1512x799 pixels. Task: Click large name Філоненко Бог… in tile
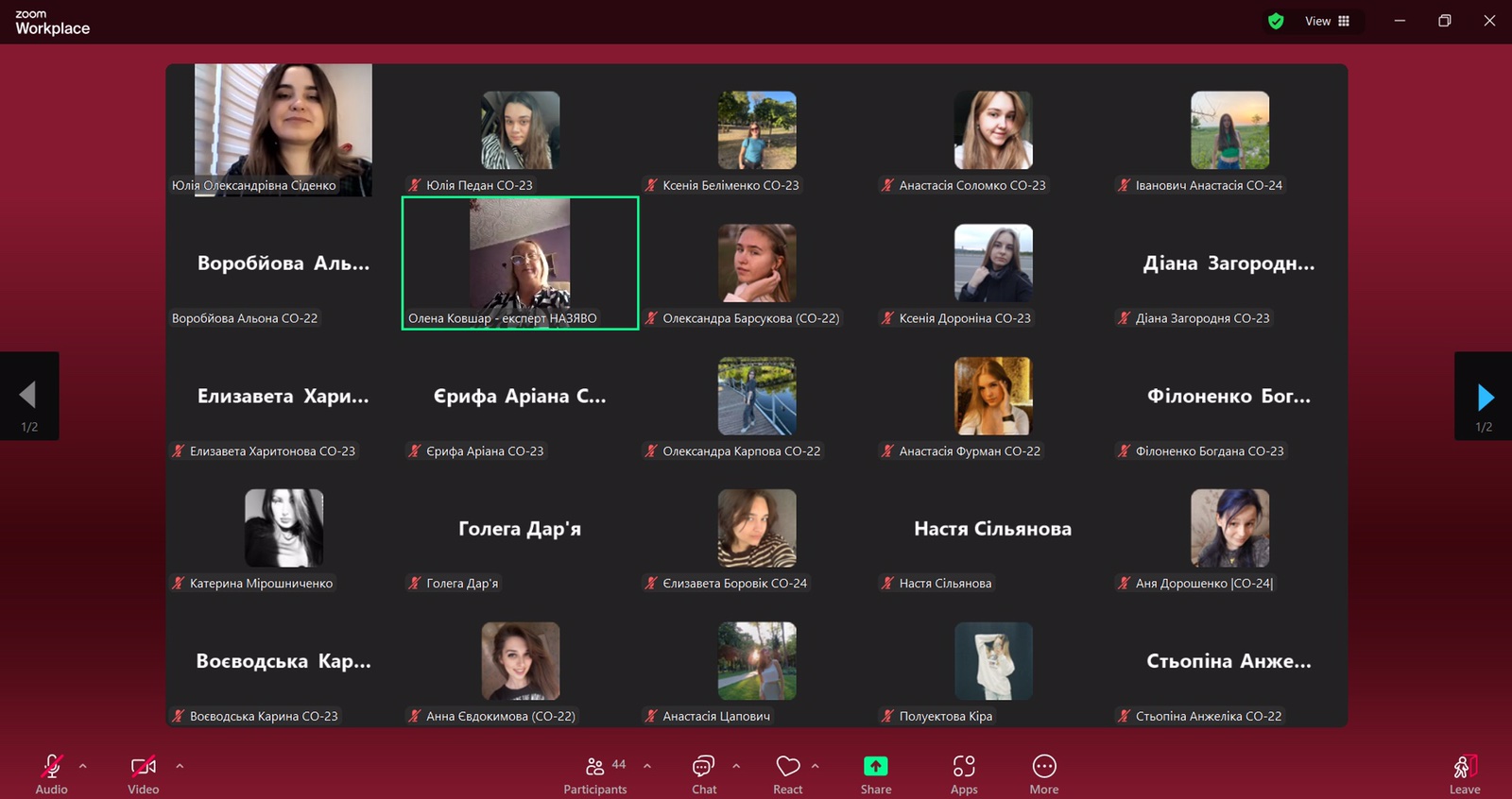(x=1228, y=397)
